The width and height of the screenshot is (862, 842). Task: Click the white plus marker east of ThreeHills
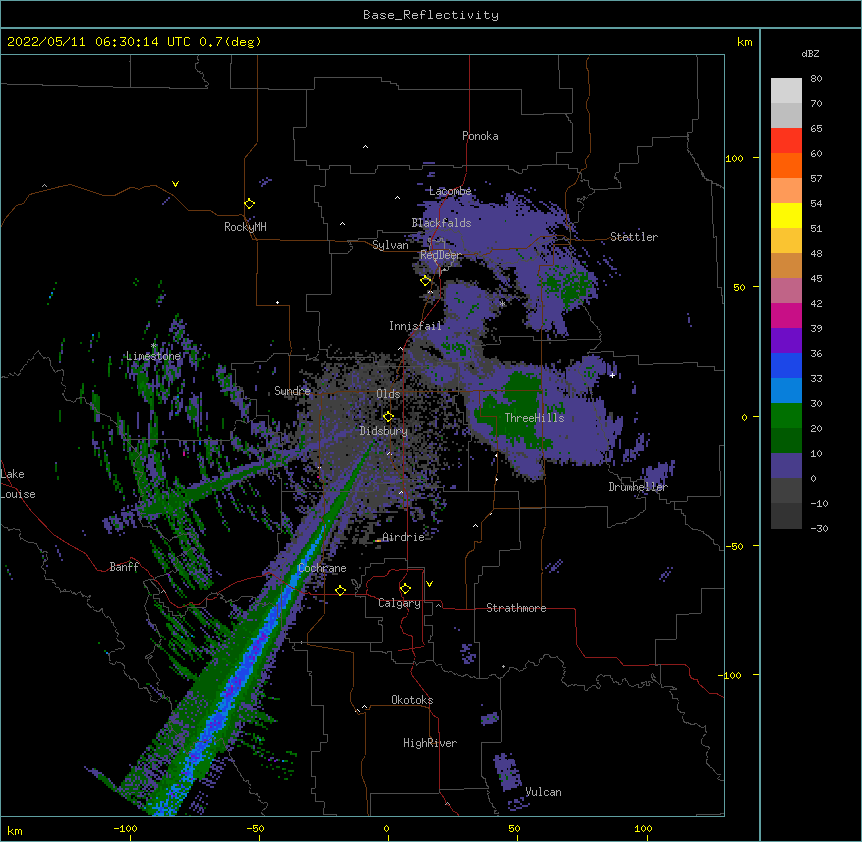pyautogui.click(x=612, y=375)
